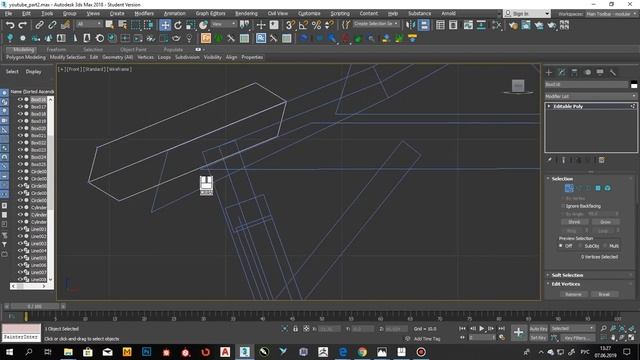Select Polygon sub-object level icon

tap(598, 188)
